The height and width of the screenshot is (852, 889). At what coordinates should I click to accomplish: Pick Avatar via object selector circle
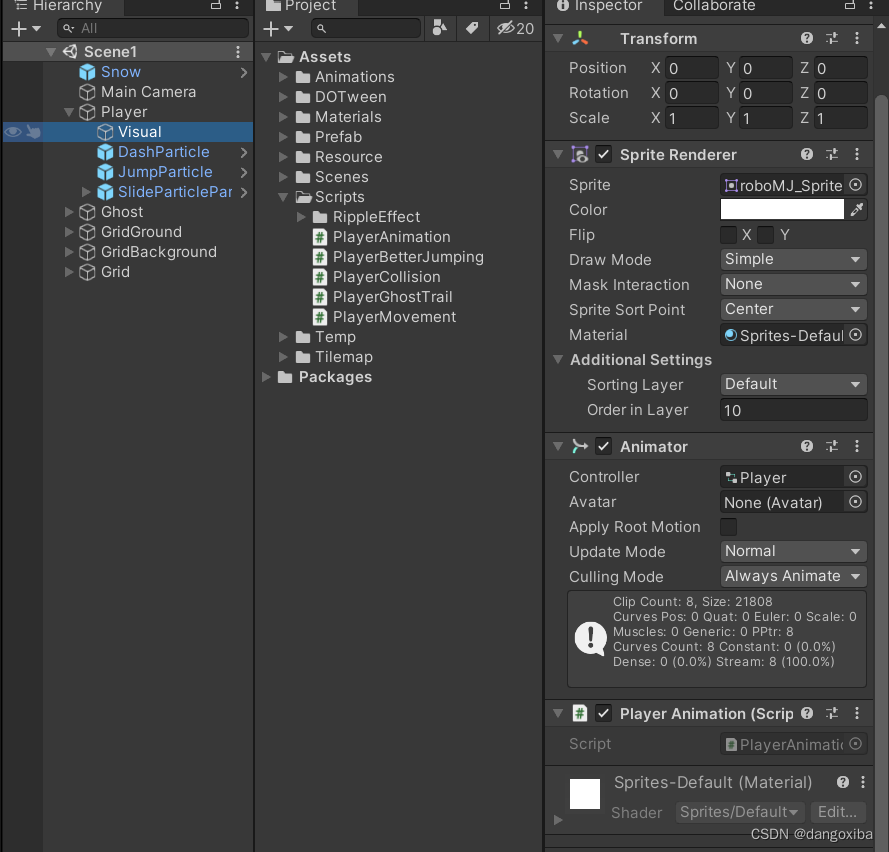[x=856, y=502]
